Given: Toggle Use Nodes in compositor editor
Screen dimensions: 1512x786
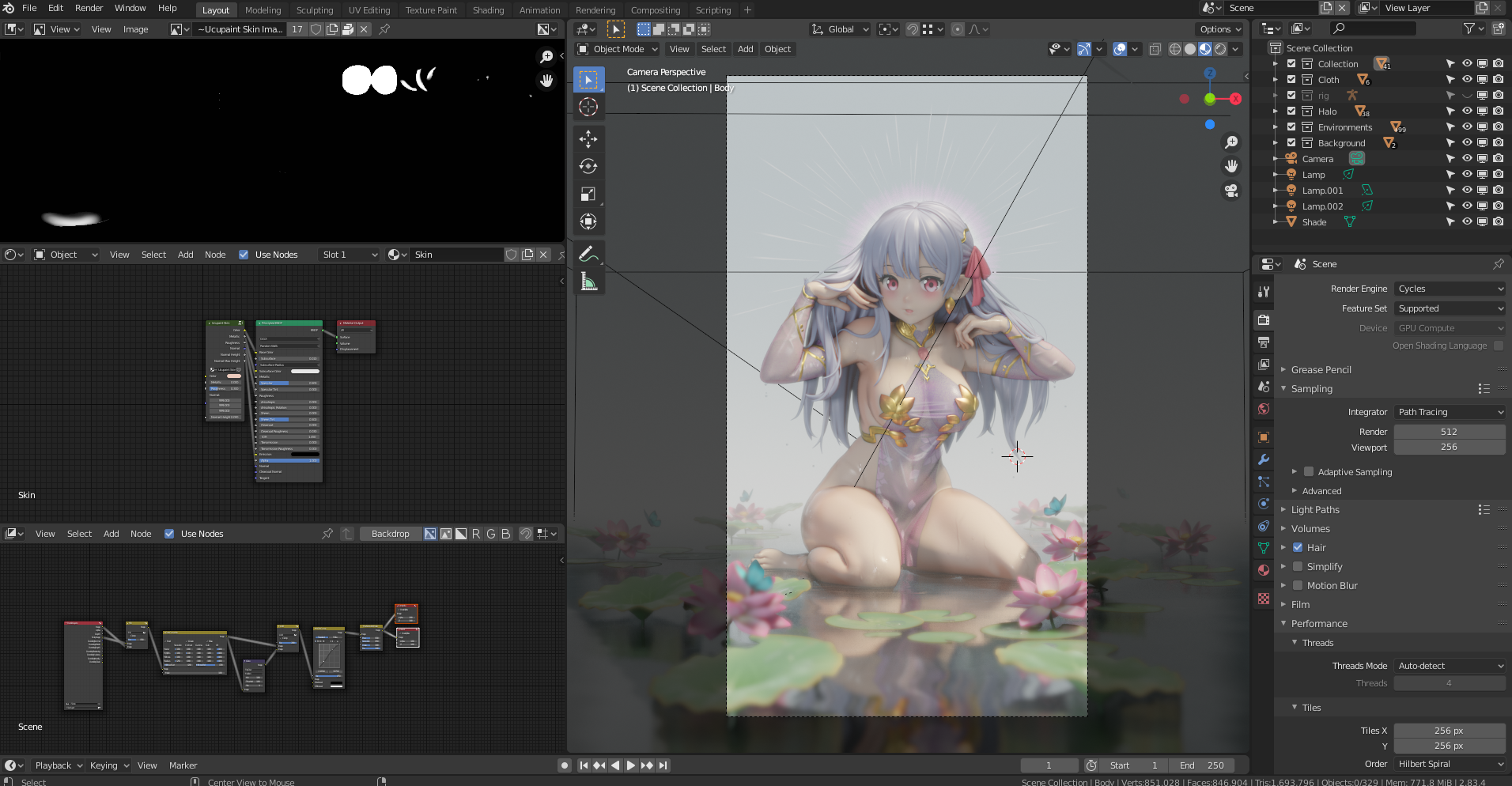Looking at the screenshot, I should 169,534.
